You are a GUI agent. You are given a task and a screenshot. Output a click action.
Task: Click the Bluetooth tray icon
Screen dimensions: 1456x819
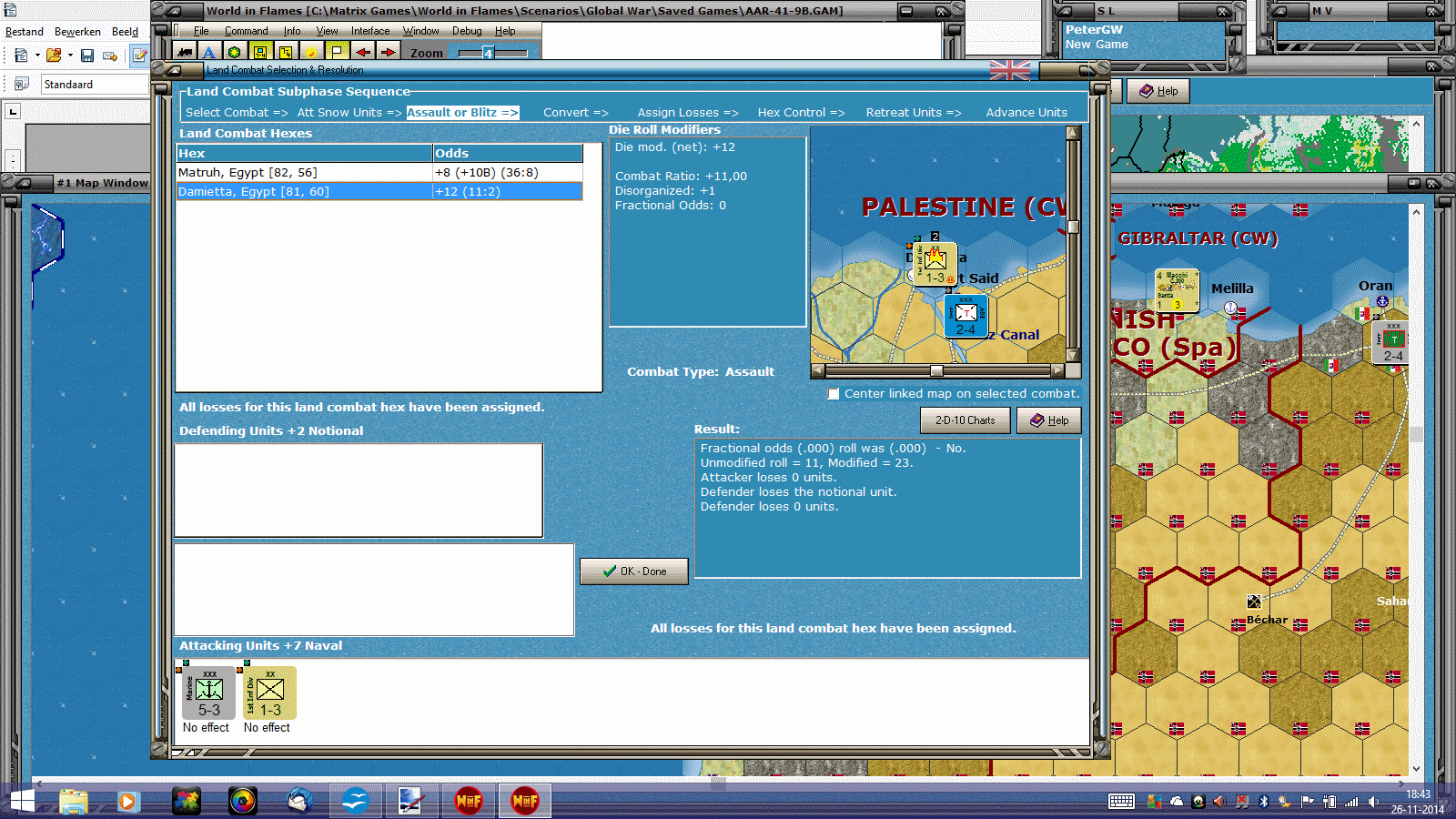(x=1263, y=802)
